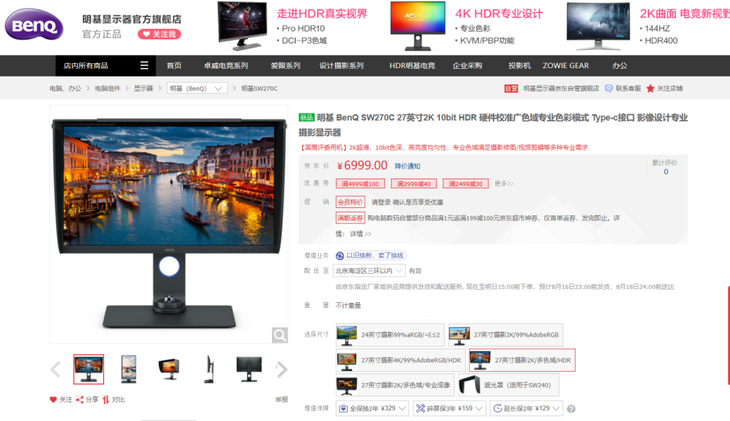
Task: Click the main product monitor image
Action: tap(169, 224)
